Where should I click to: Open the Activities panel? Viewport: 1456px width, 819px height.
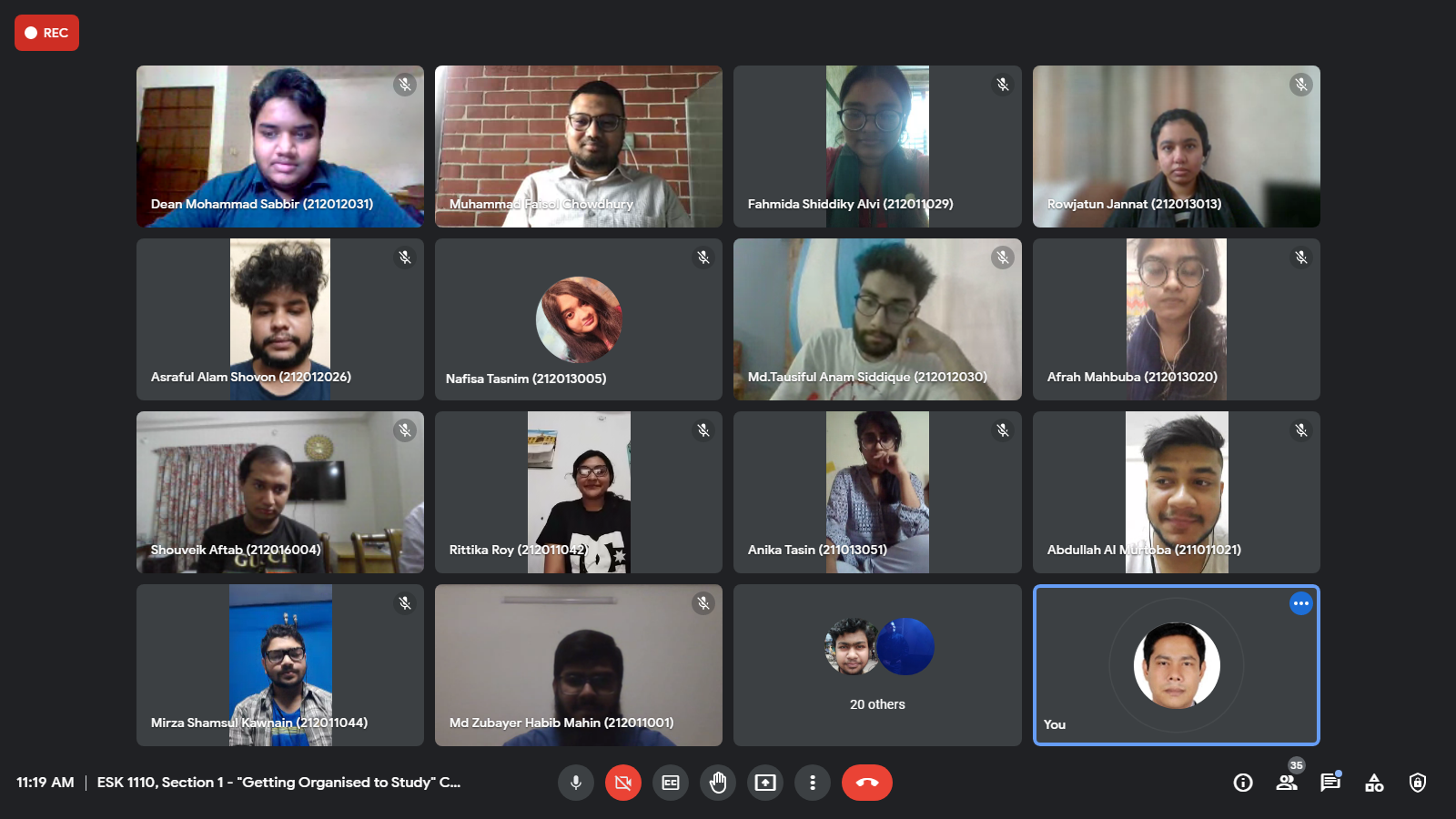pyautogui.click(x=1374, y=783)
